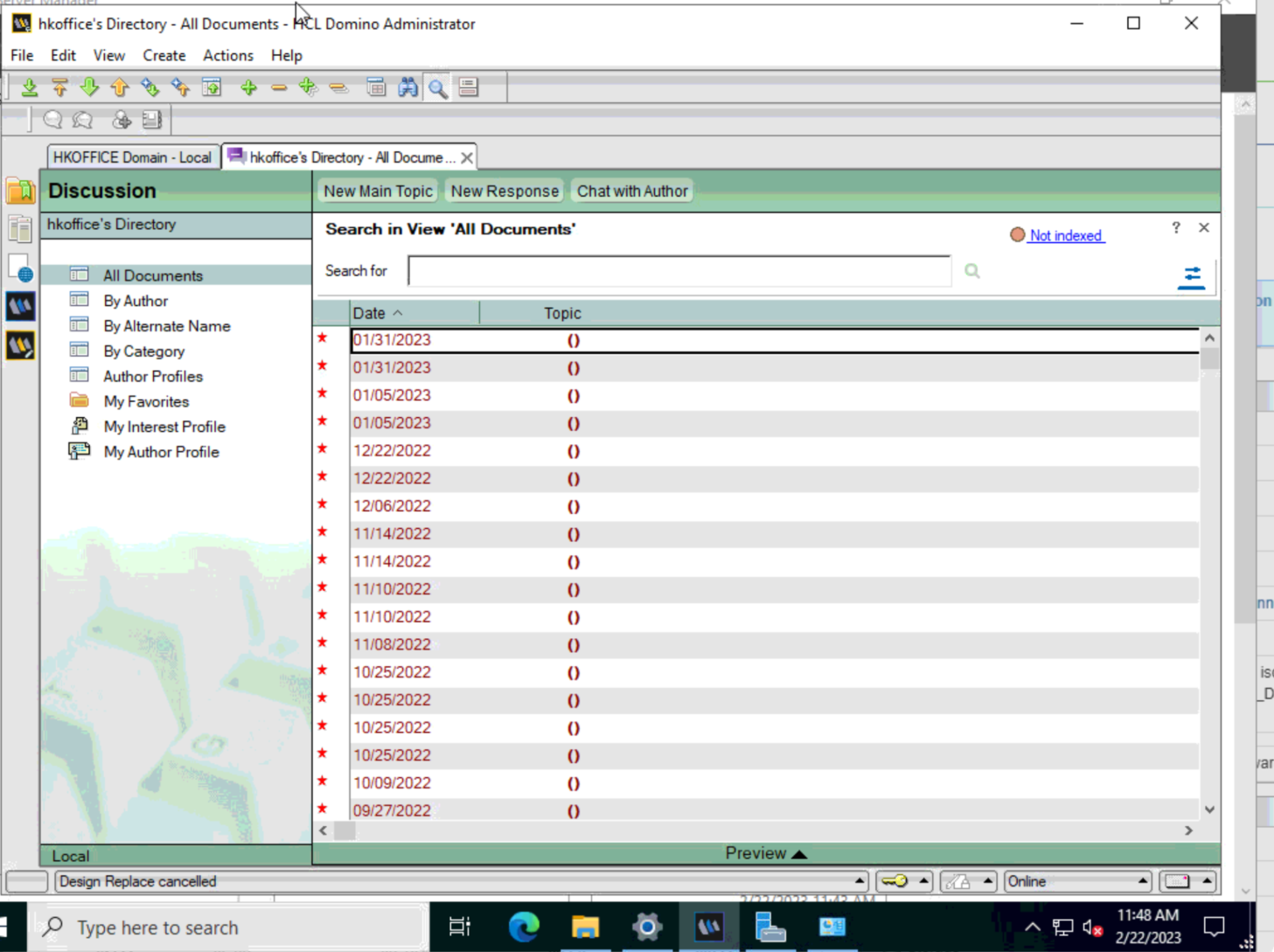The height and width of the screenshot is (952, 1274).
Task: Click the key security icon in status bar
Action: coord(895,881)
